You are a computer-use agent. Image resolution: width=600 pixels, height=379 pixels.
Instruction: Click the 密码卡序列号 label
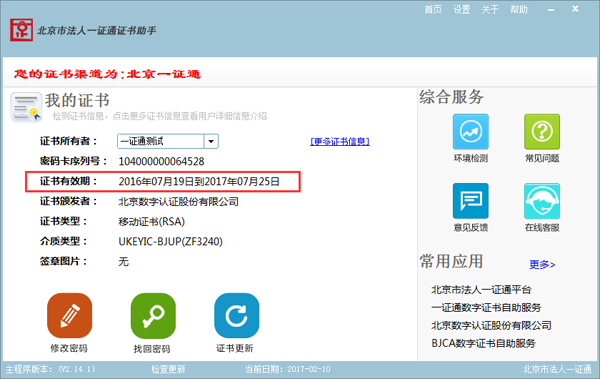73,161
